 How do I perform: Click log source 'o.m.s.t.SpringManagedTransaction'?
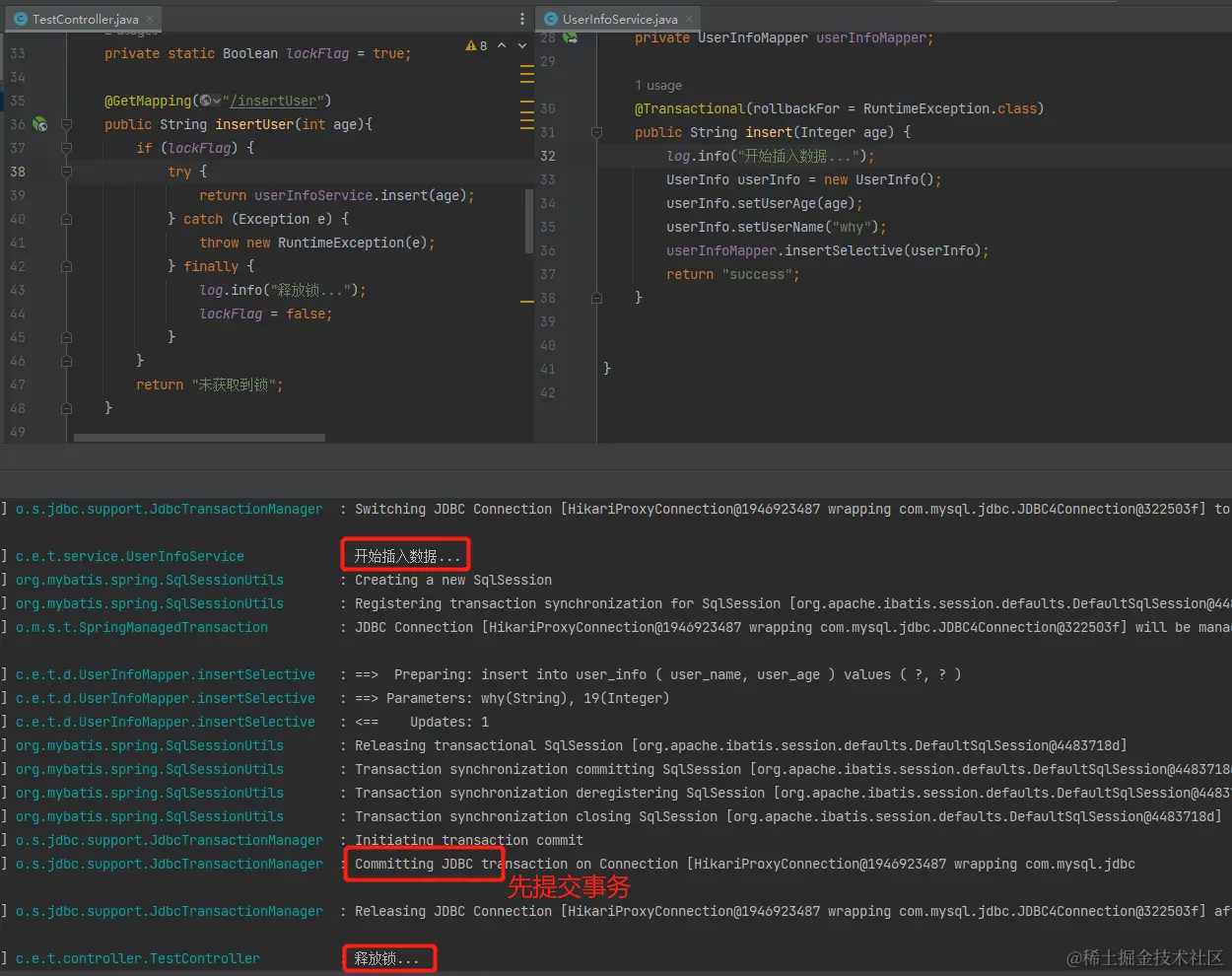[142, 627]
